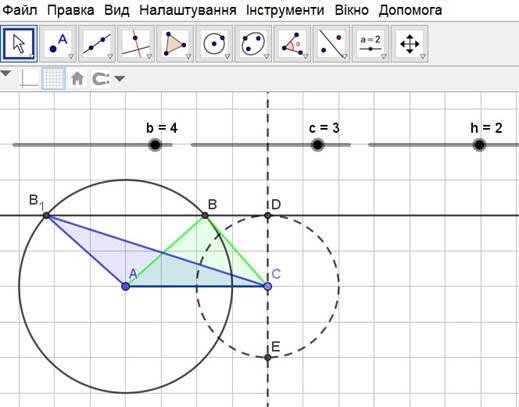Select the Line through two points tool
This screenshot has width=519, height=407.
point(97,44)
